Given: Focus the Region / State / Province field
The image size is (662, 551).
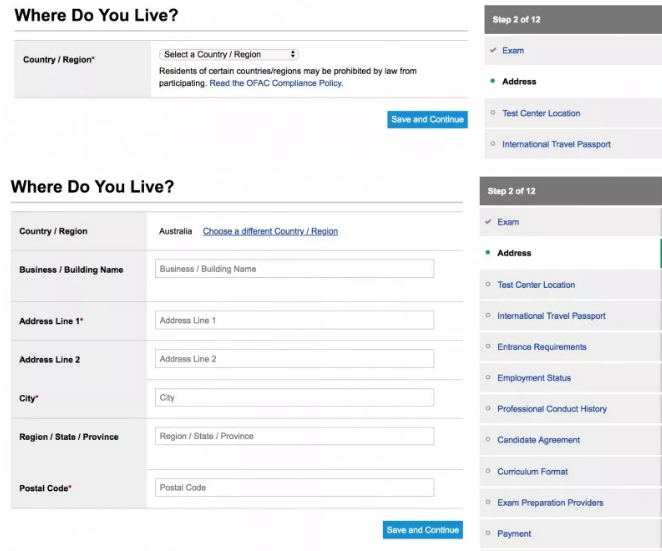Looking at the screenshot, I should [x=295, y=436].
